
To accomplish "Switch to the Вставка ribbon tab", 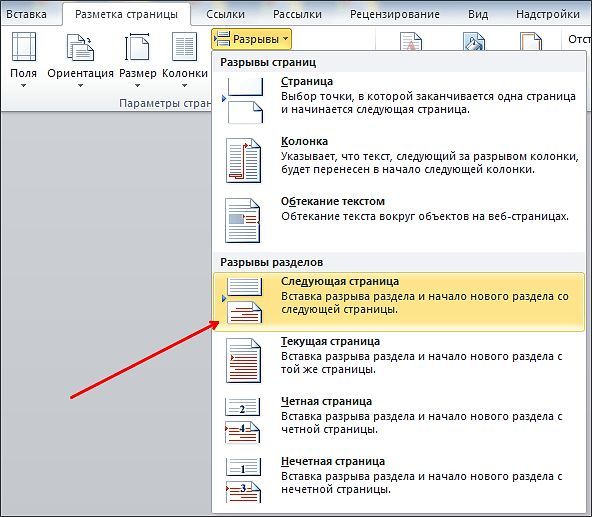I will [x=26, y=14].
